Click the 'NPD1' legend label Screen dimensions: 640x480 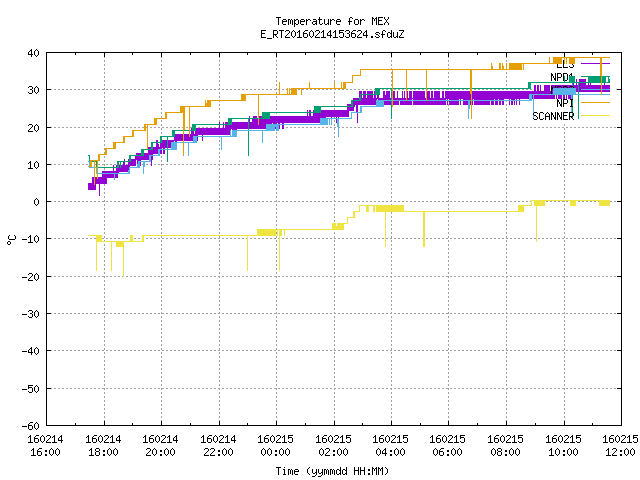[562, 77]
